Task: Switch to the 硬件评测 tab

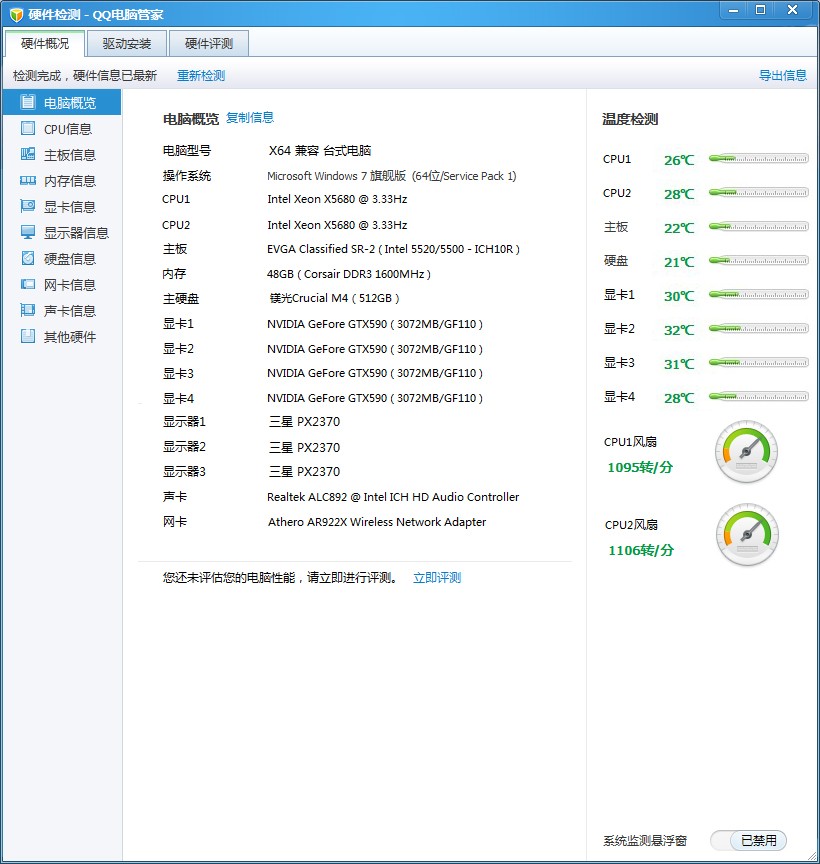Action: click(x=209, y=44)
